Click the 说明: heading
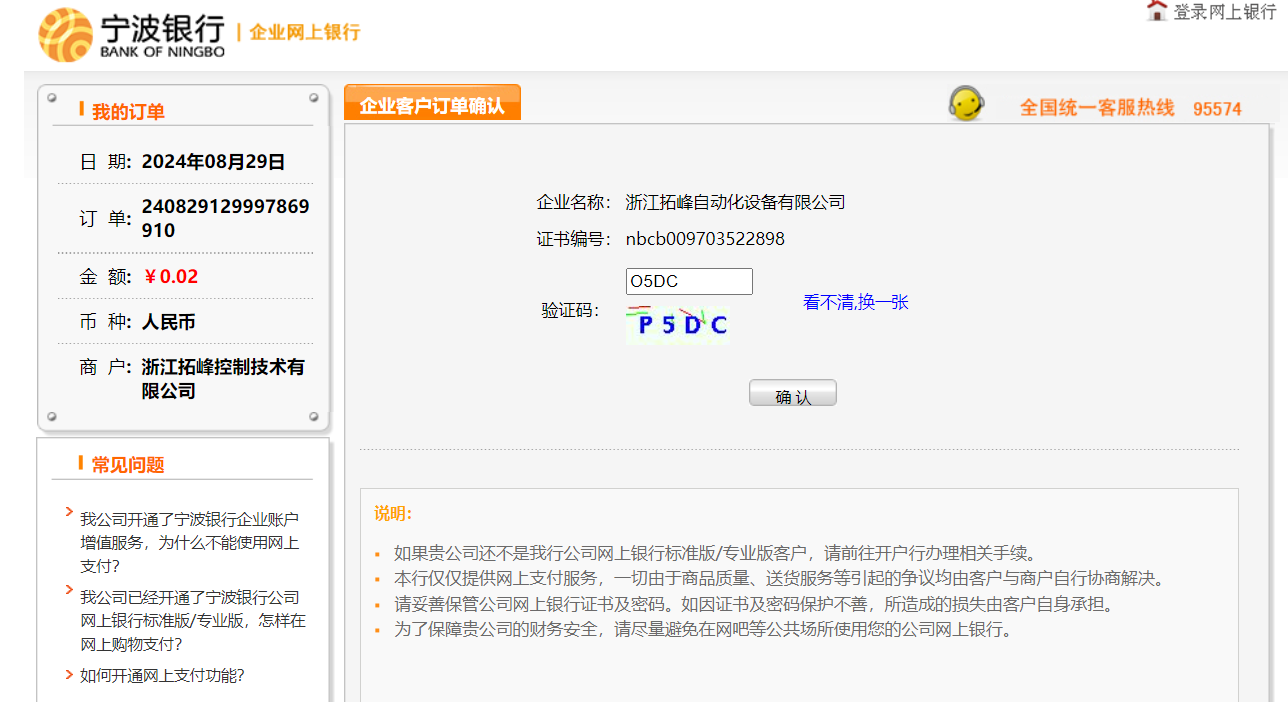Screen dimensions: 1288x702 393,514
